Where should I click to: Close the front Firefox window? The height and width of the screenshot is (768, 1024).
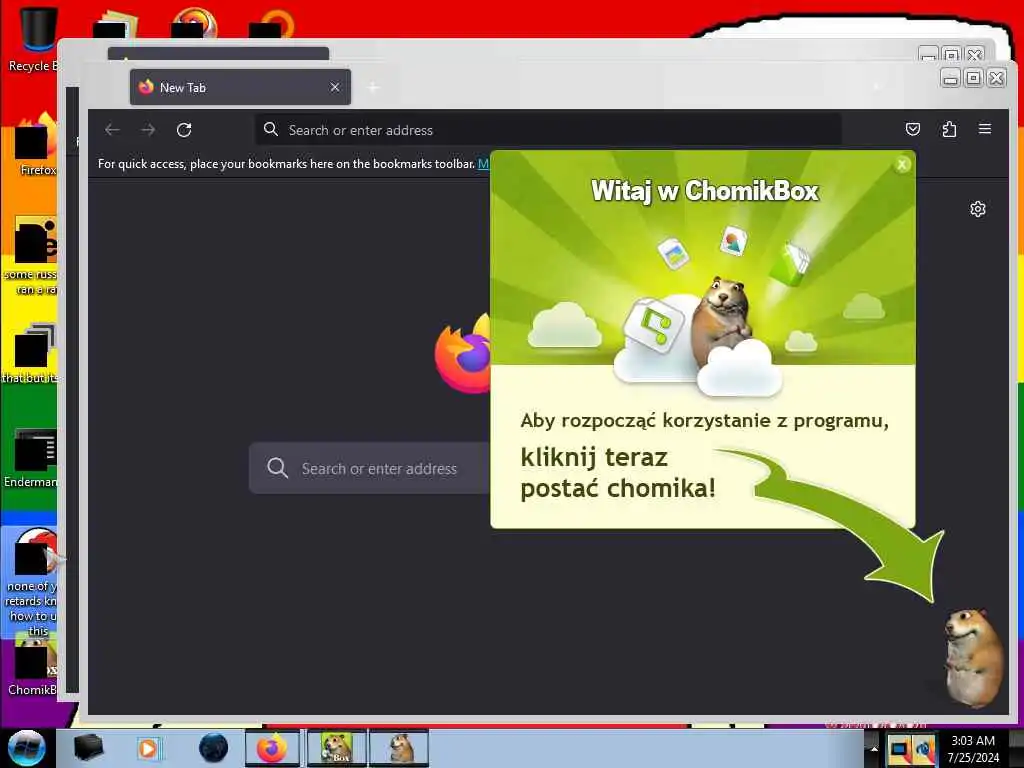pyautogui.click(x=997, y=78)
